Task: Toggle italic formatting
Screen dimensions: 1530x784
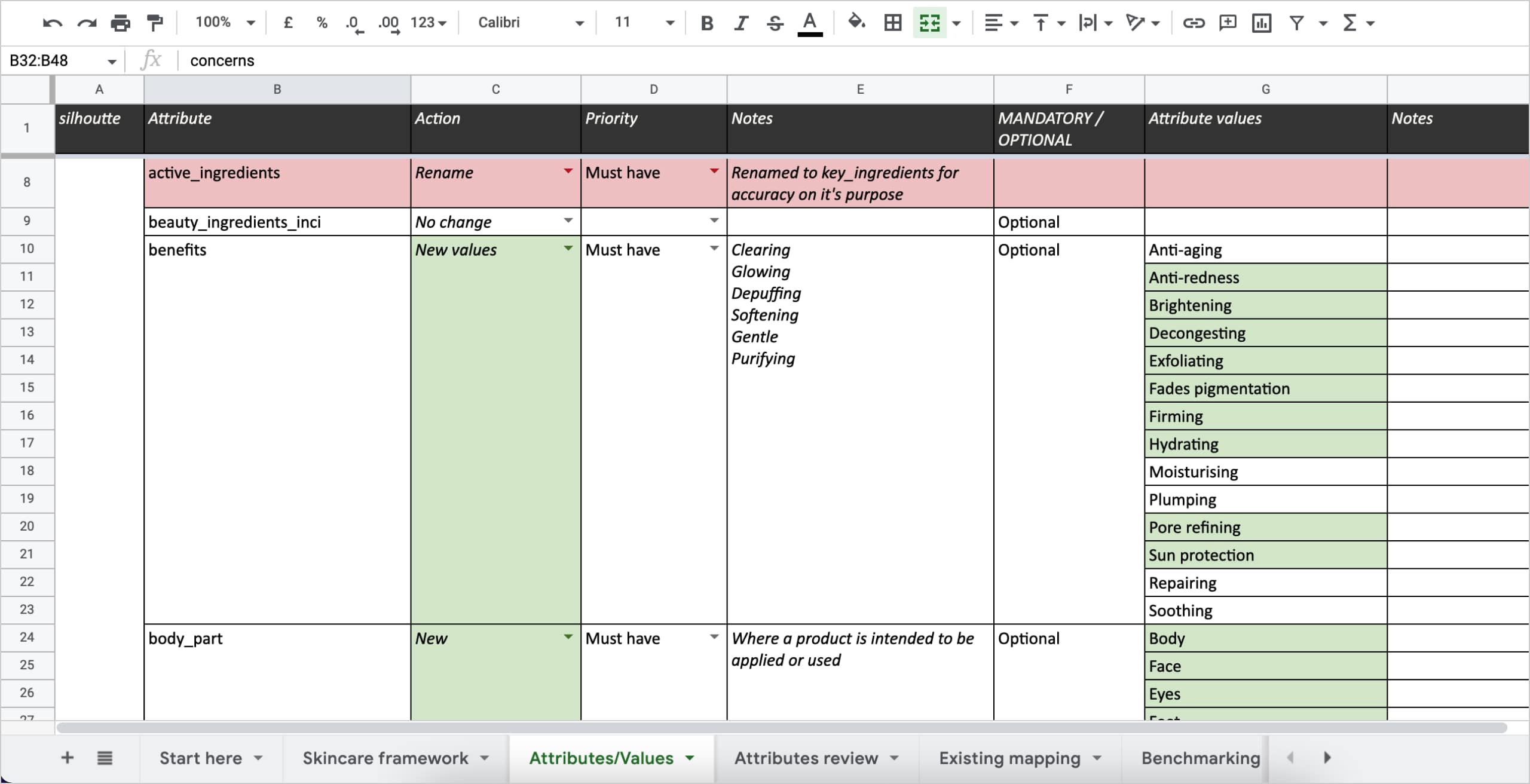Action: pos(741,23)
